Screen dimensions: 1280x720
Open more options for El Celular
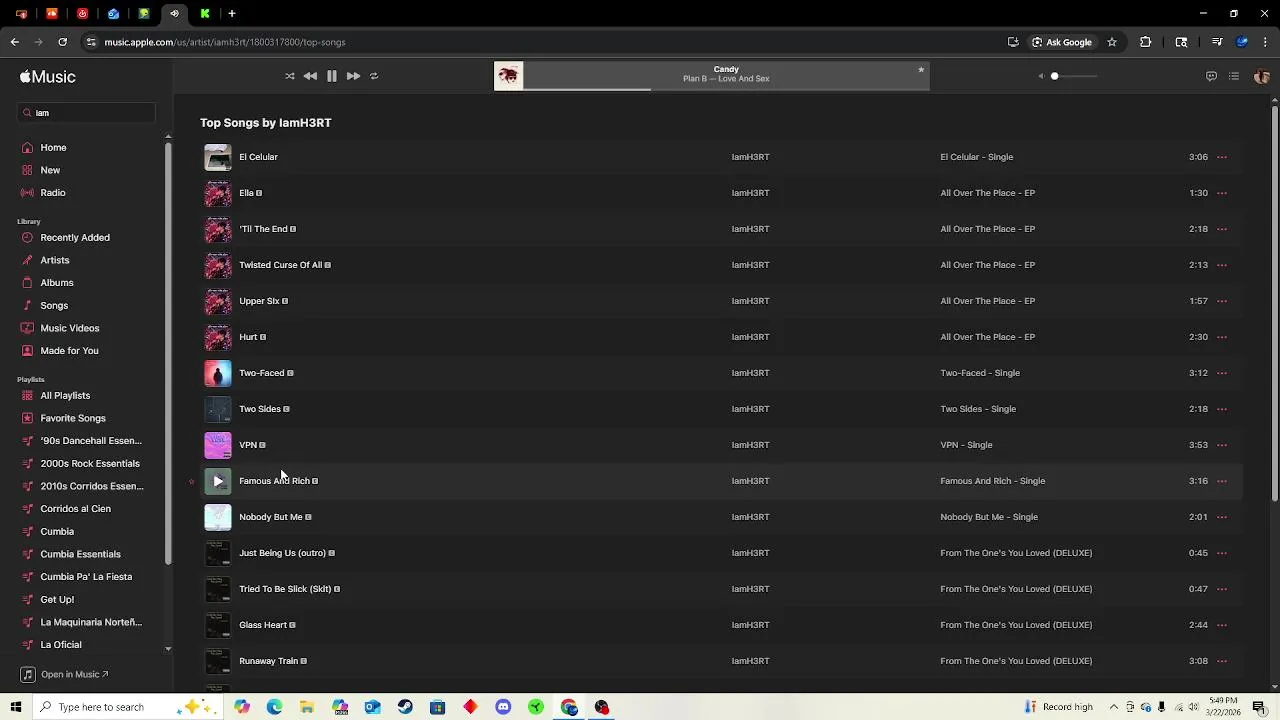pyautogui.click(x=1222, y=157)
